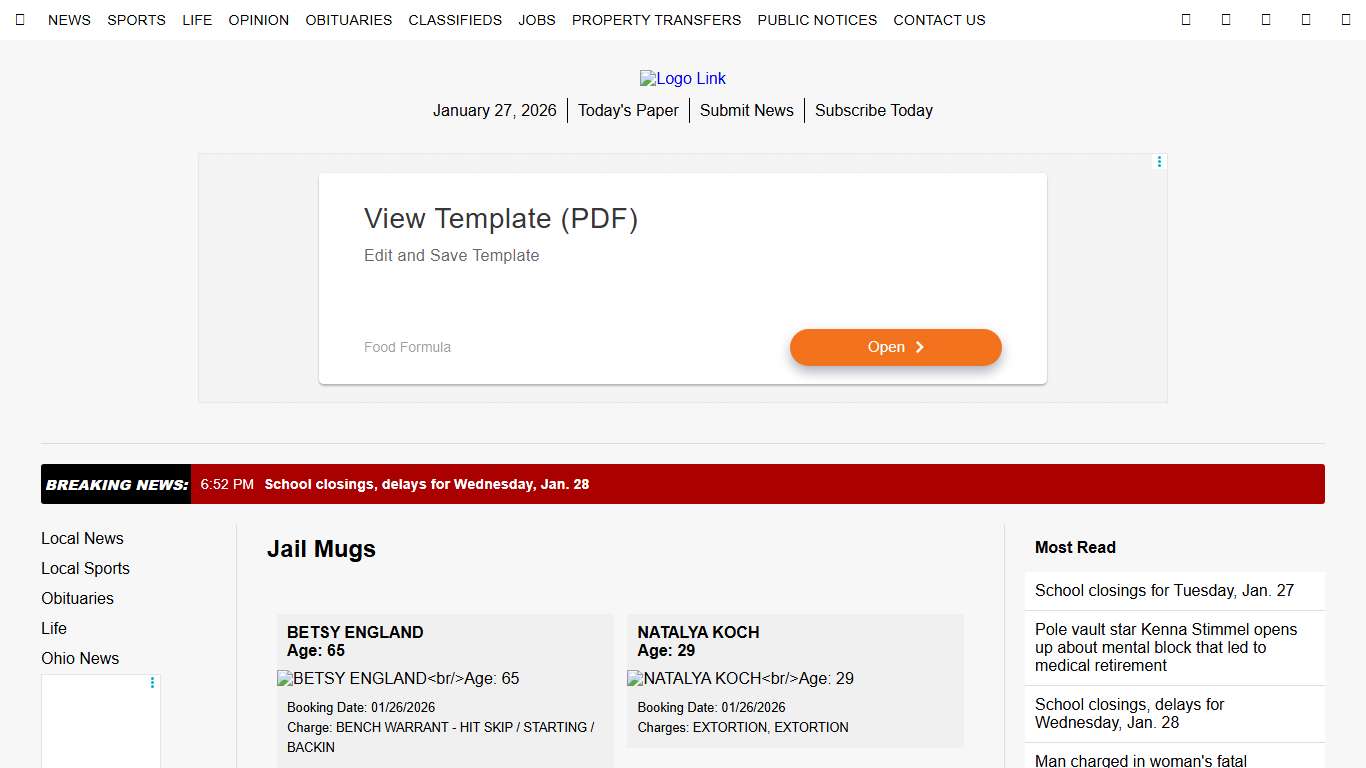Click the chevron arrow on the Open button
The image size is (1366, 768).
920,347
